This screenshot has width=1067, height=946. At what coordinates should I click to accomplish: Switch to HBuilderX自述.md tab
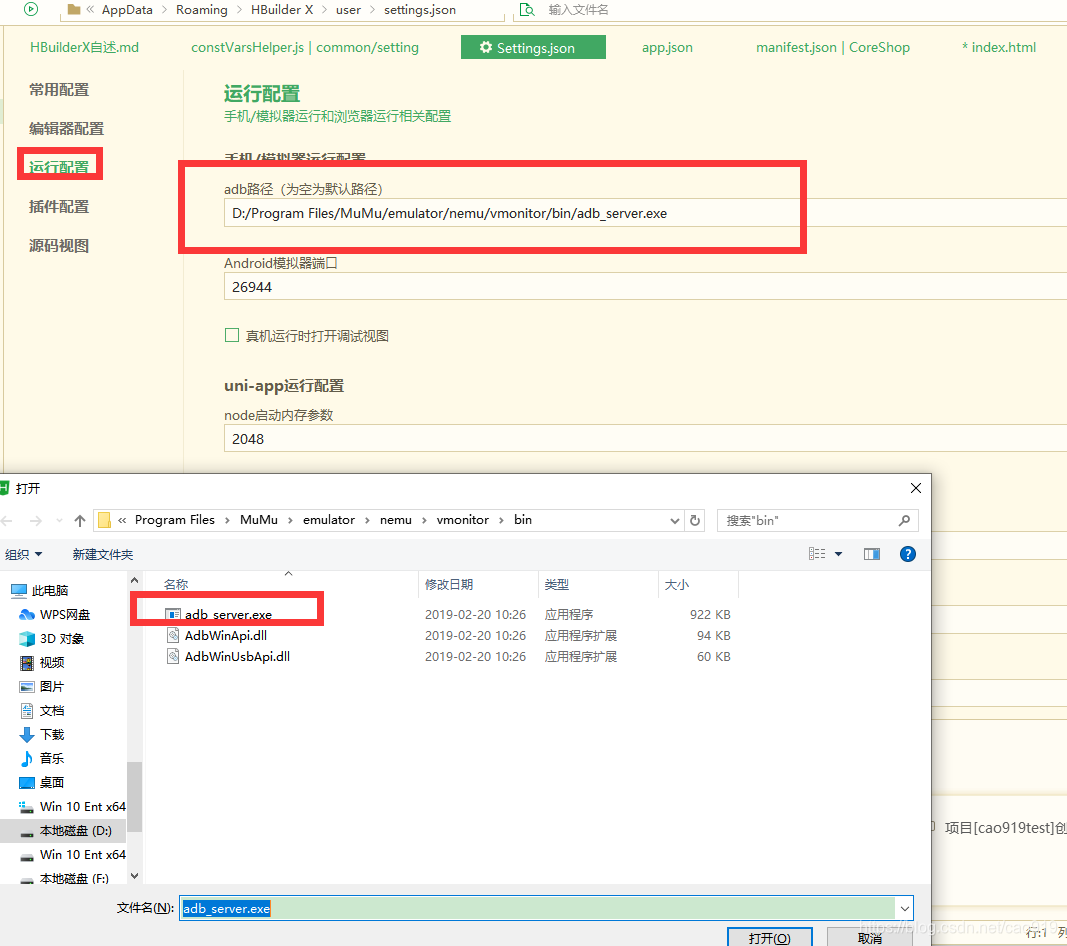[84, 48]
